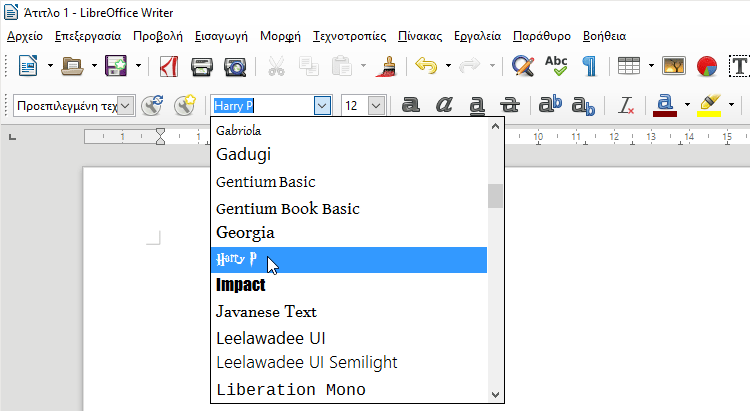Toggle Underline formatting
This screenshot has width=750, height=411.
477,105
